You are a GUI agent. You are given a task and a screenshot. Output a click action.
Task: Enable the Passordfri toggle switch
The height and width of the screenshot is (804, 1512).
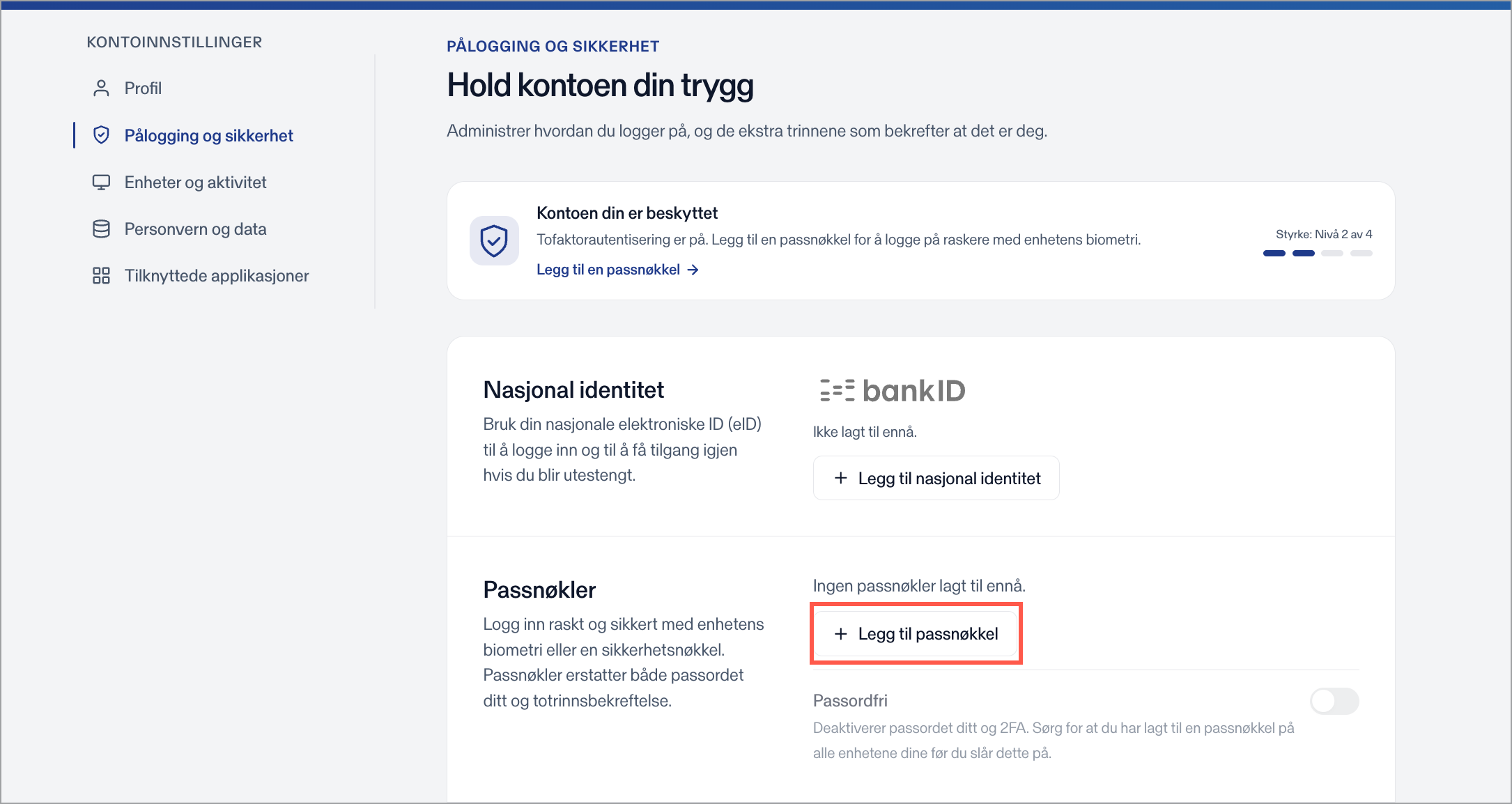pyautogui.click(x=1334, y=701)
